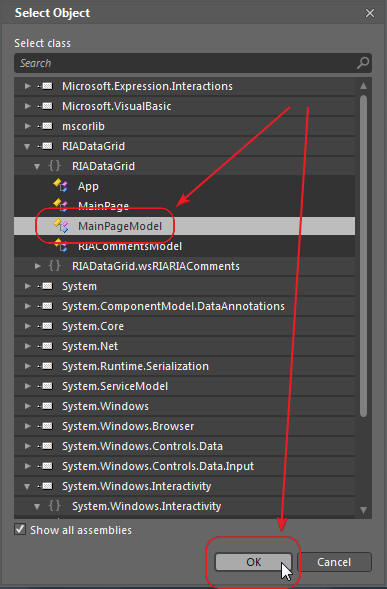Collapse the System.Windows.Interactivity assembly
Screen dimensions: 387x589
coord(27,486)
